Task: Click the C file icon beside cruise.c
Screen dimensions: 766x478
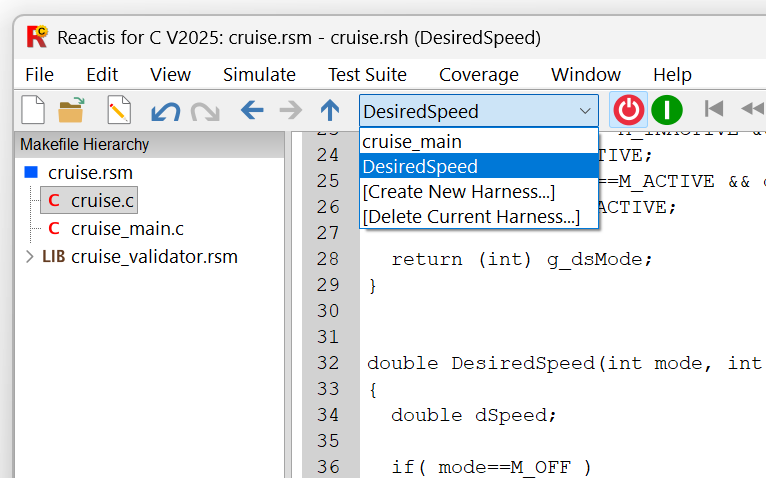Action: 54,200
